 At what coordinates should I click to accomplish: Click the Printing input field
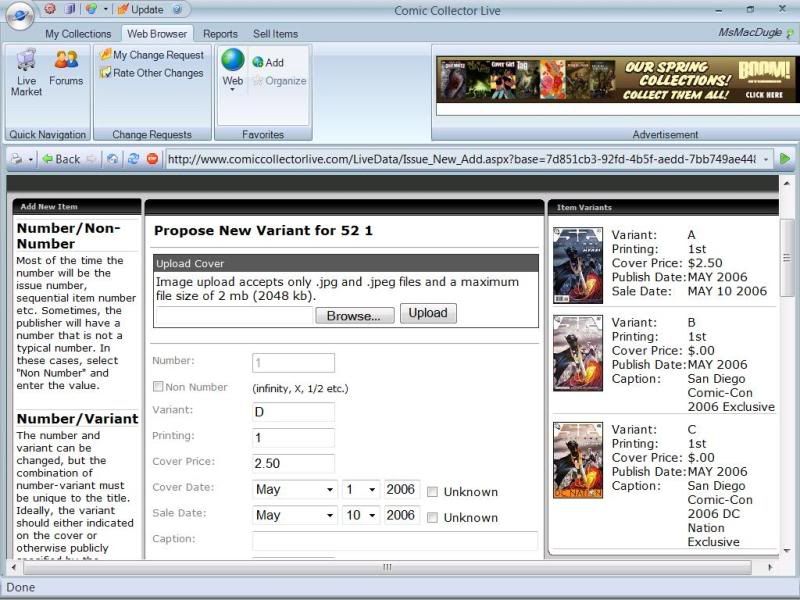pos(293,438)
